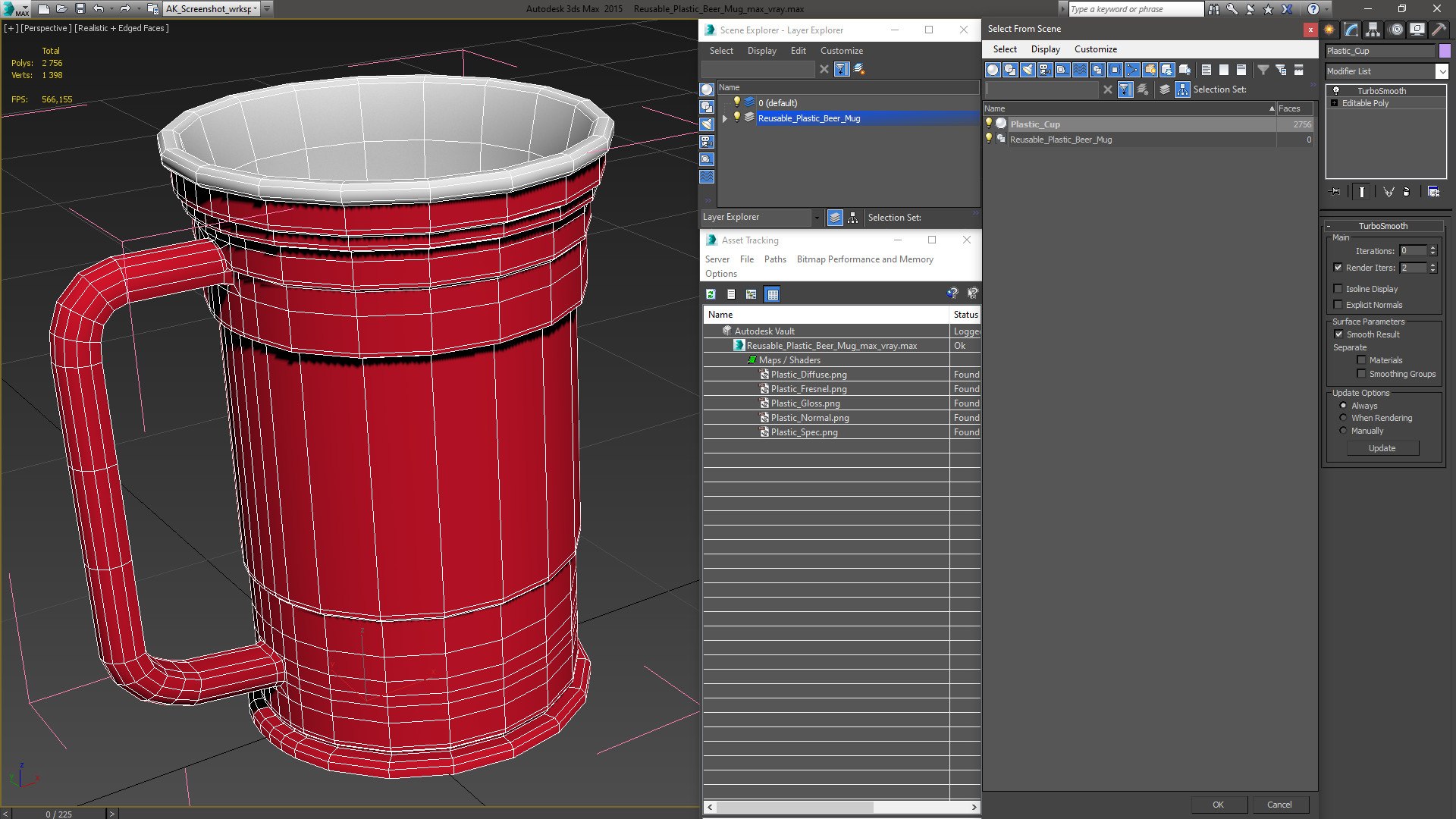Click Make Unique icon in modifier stack
The width and height of the screenshot is (1456, 819).
[1389, 192]
